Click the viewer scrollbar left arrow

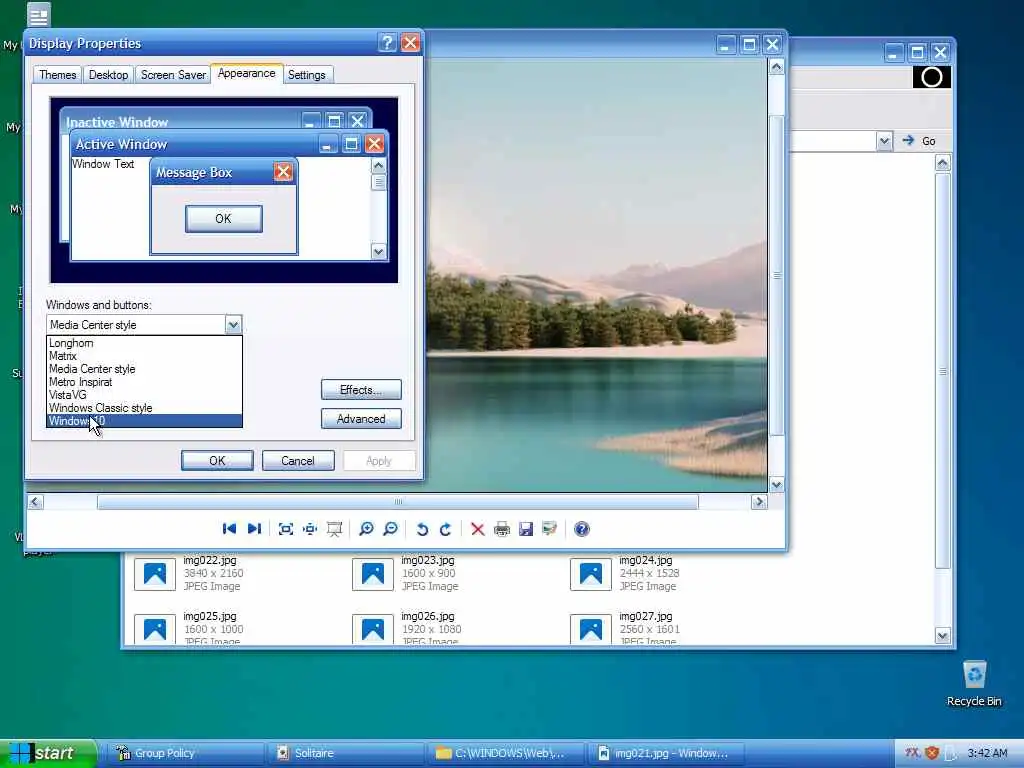(35, 502)
